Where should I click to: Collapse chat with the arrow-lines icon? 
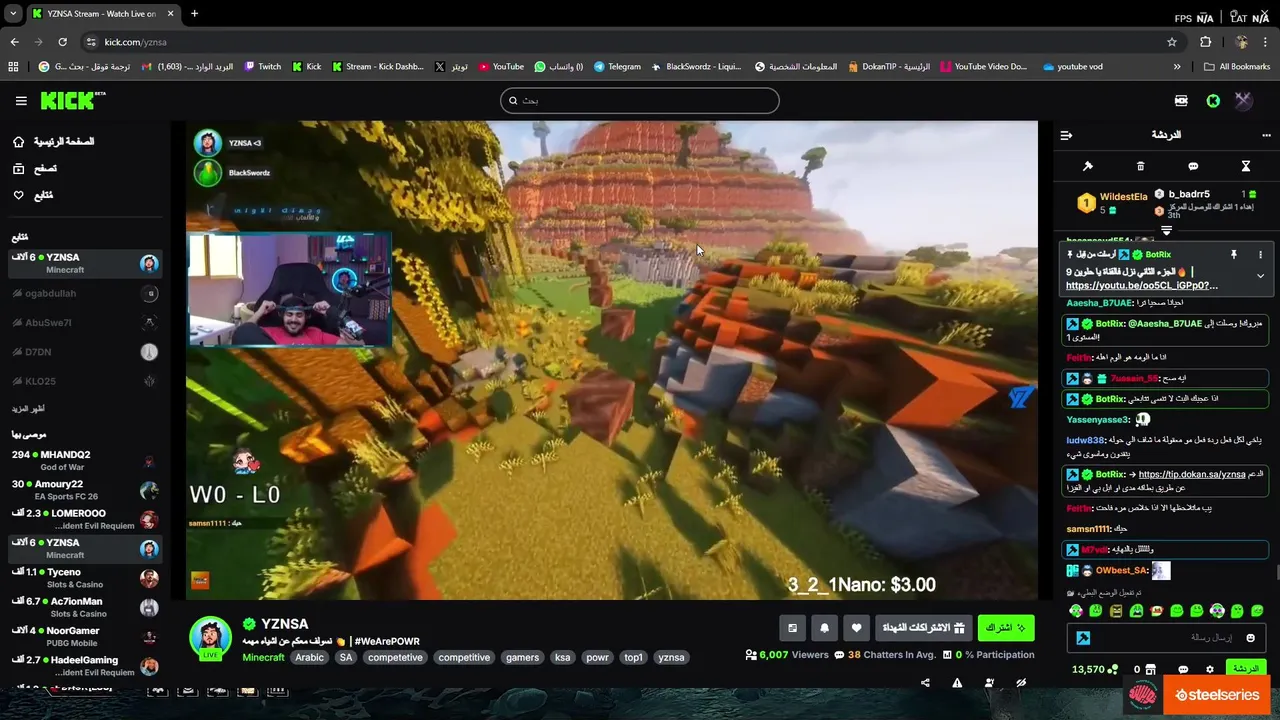[x=1066, y=135]
